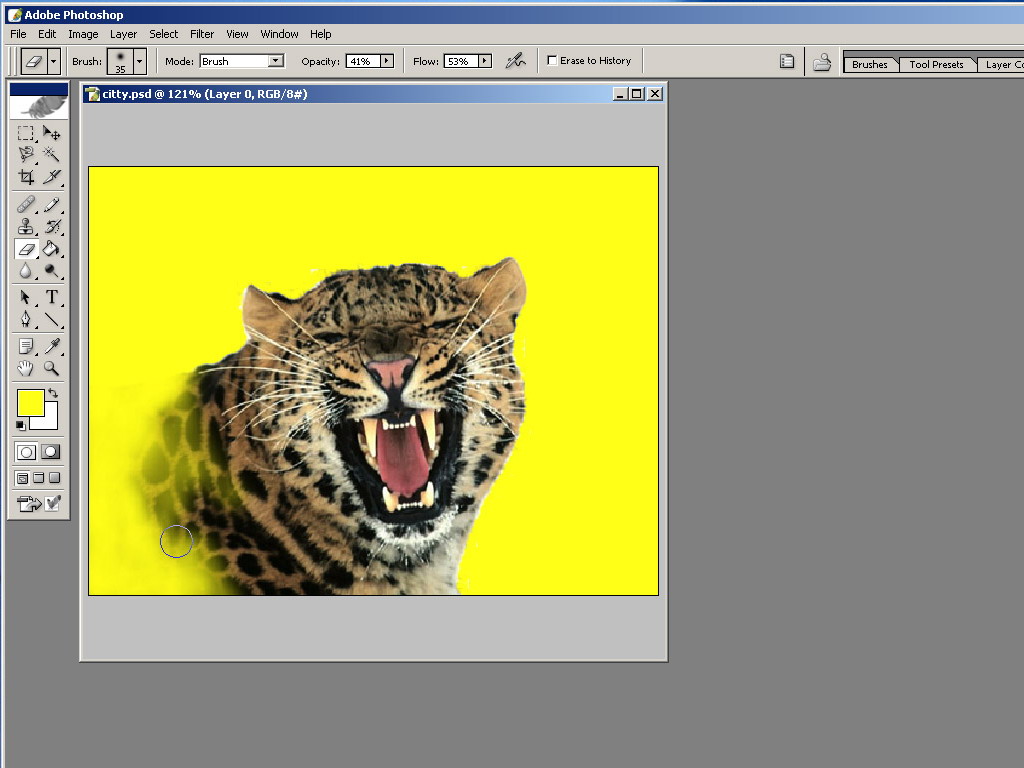
Task: Expand the Opacity slider arrow
Action: click(x=386, y=61)
